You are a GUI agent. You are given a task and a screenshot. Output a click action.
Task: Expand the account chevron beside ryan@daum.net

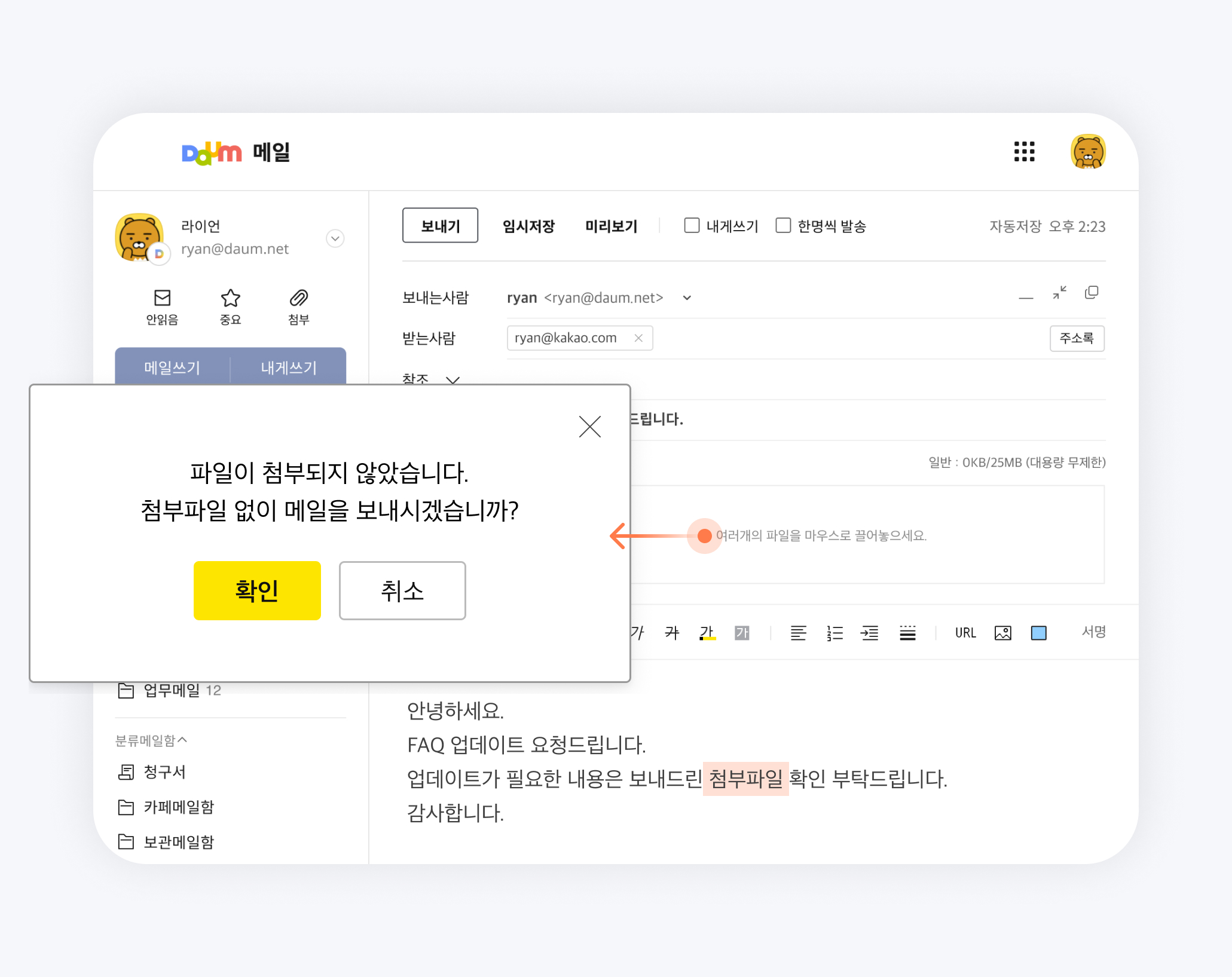(335, 238)
